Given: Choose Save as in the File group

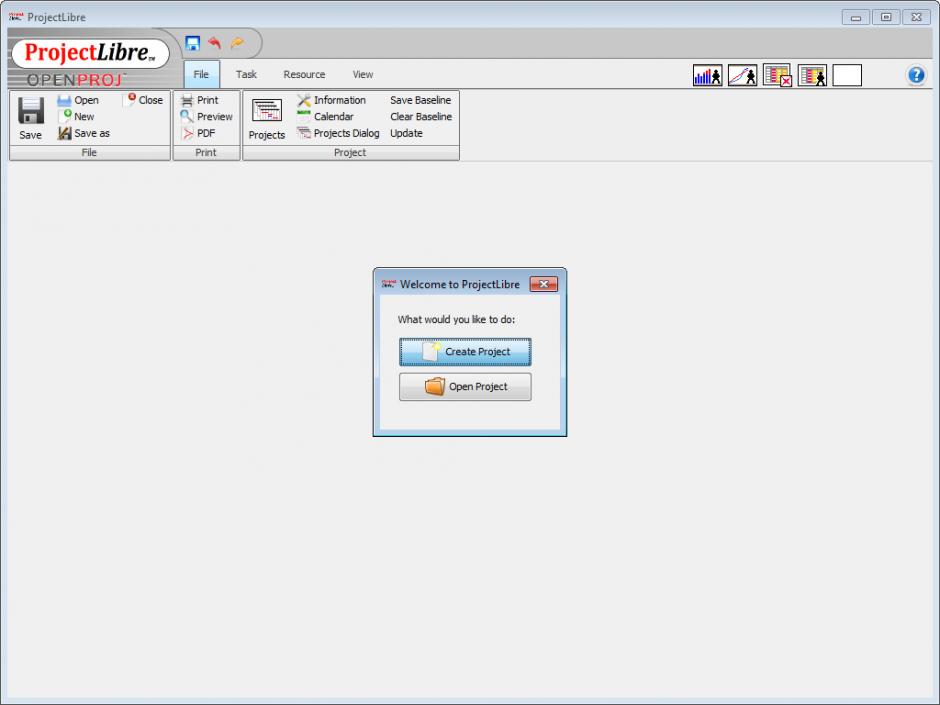Looking at the screenshot, I should [x=84, y=133].
